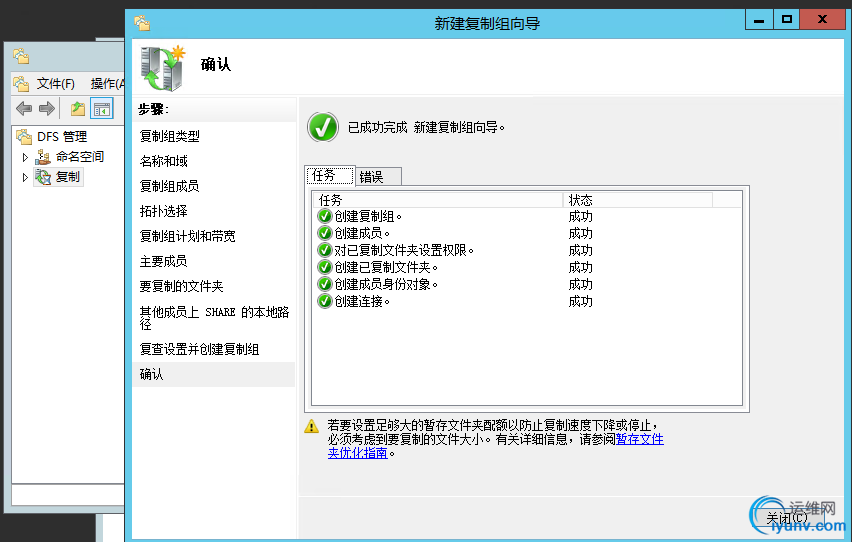Expand the 复制 tree node
Viewport: 852px width, 542px height.
[24, 177]
